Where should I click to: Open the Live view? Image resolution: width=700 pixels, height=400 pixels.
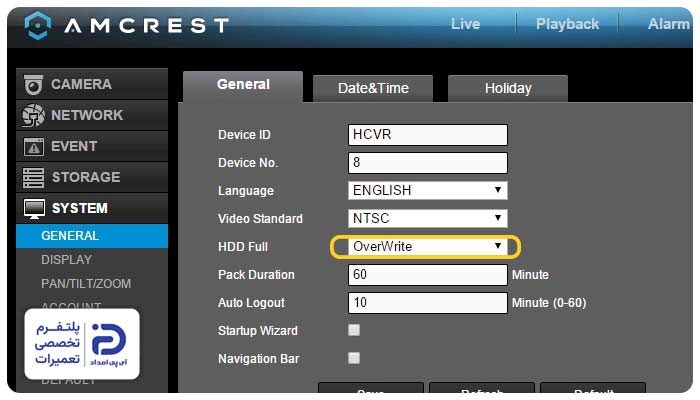tap(465, 24)
